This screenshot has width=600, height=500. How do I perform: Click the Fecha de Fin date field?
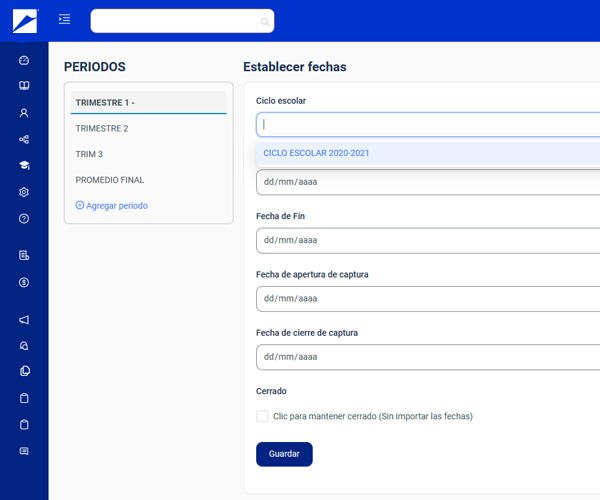[428, 241]
